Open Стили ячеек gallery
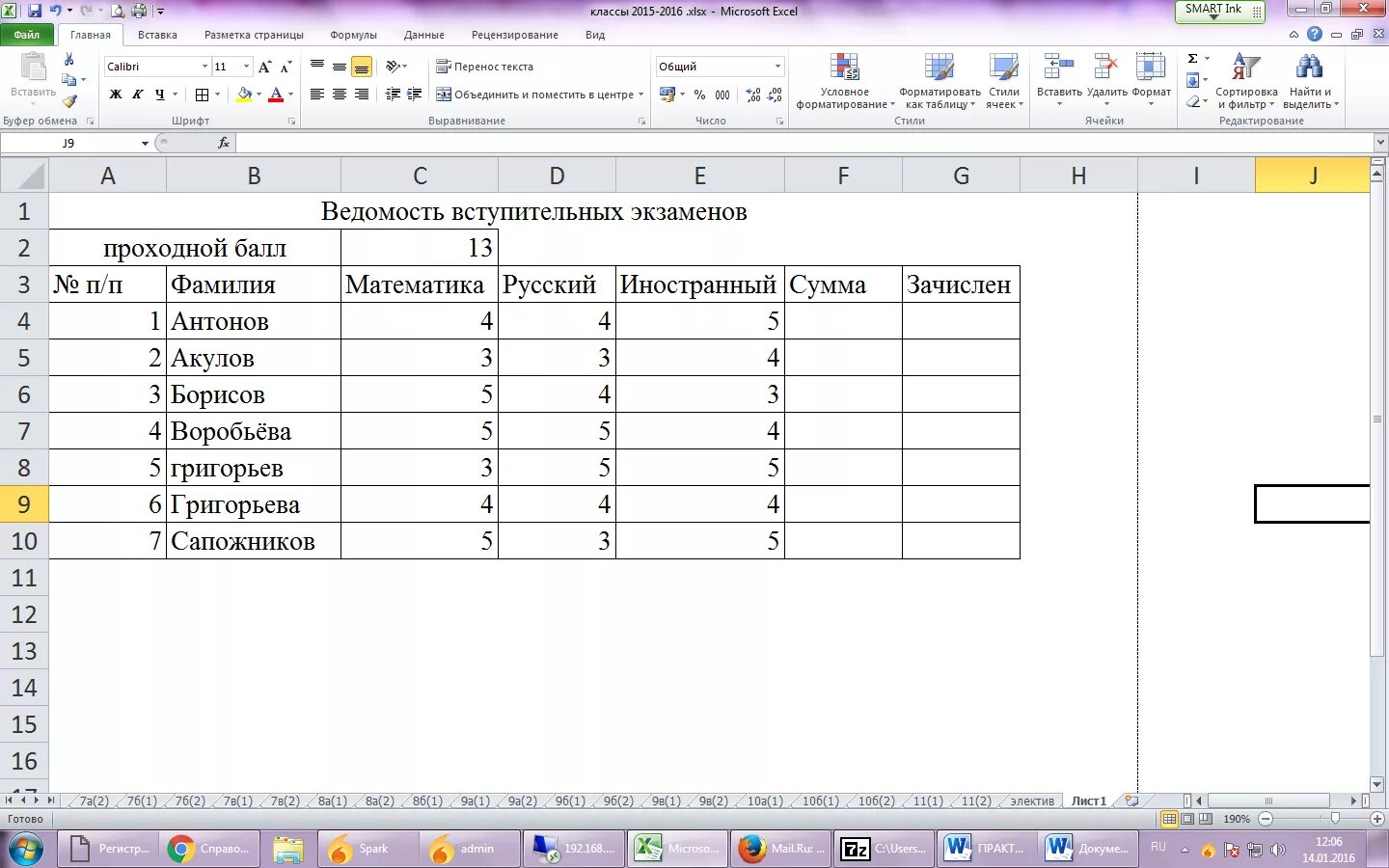Screen dimensions: 1389x868 click(1004, 81)
